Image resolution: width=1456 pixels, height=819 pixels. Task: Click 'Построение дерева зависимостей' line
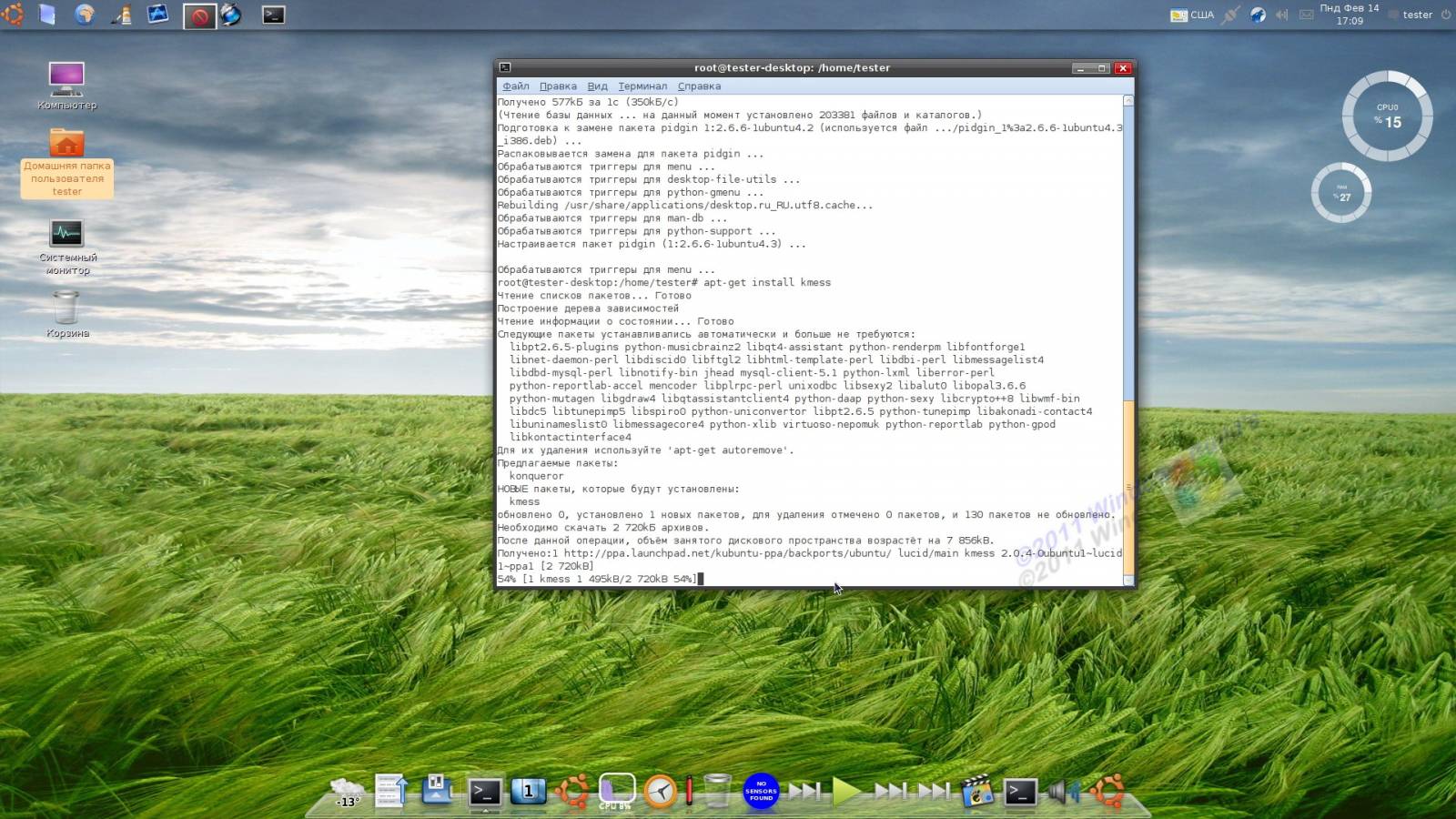[588, 308]
